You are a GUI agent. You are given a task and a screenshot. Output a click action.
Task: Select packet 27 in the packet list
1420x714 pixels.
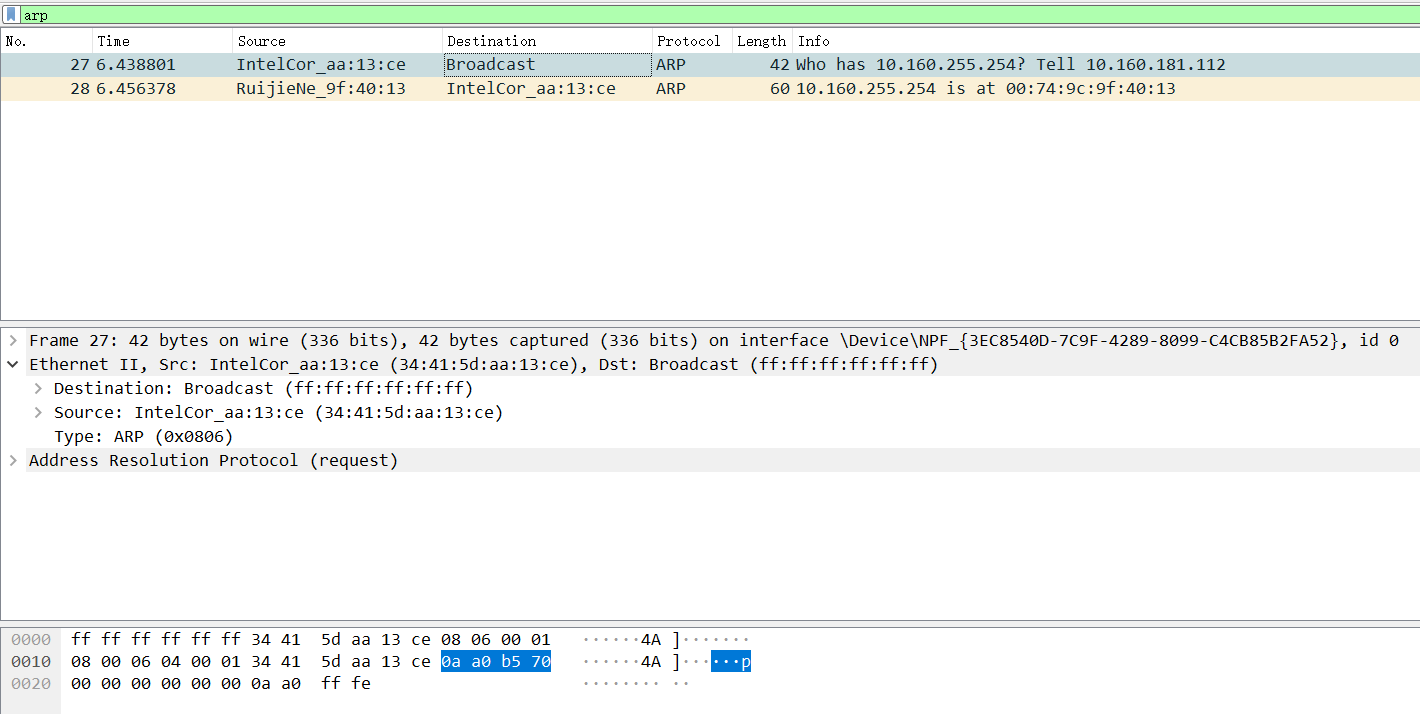coord(710,65)
